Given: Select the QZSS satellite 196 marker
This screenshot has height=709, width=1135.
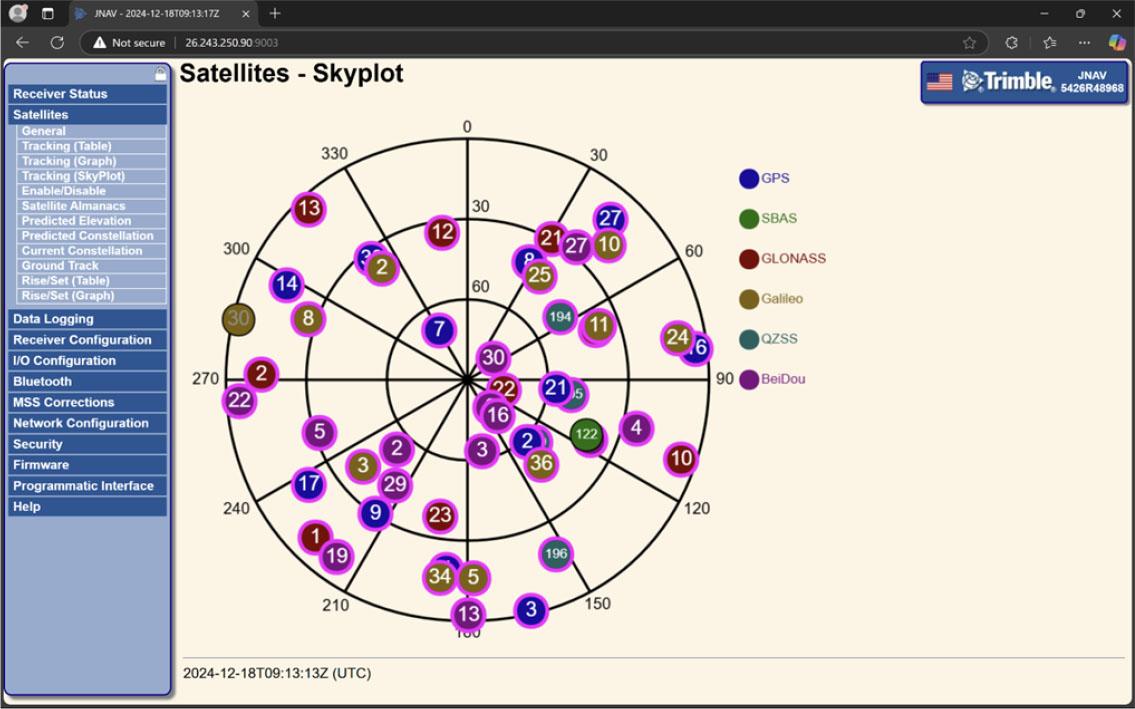Looking at the screenshot, I should 556,553.
